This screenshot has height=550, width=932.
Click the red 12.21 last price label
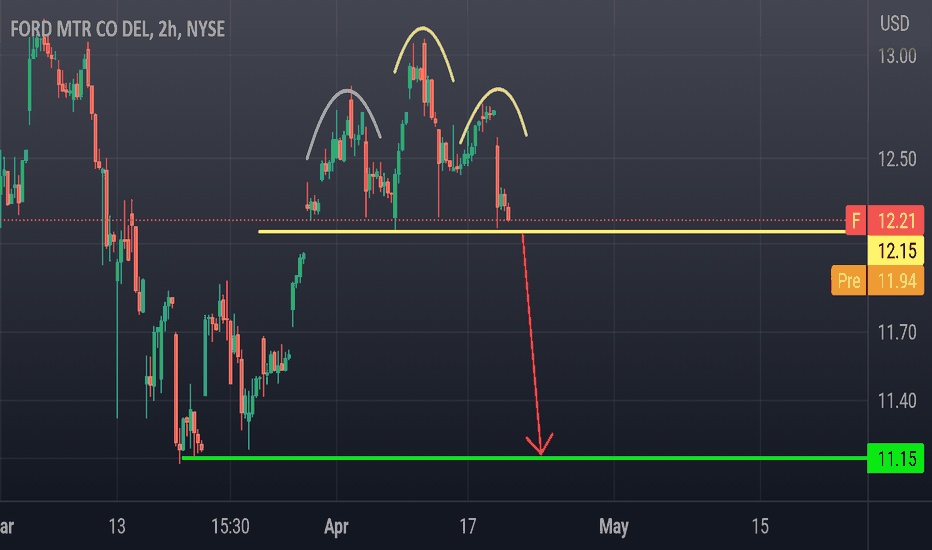(x=896, y=221)
